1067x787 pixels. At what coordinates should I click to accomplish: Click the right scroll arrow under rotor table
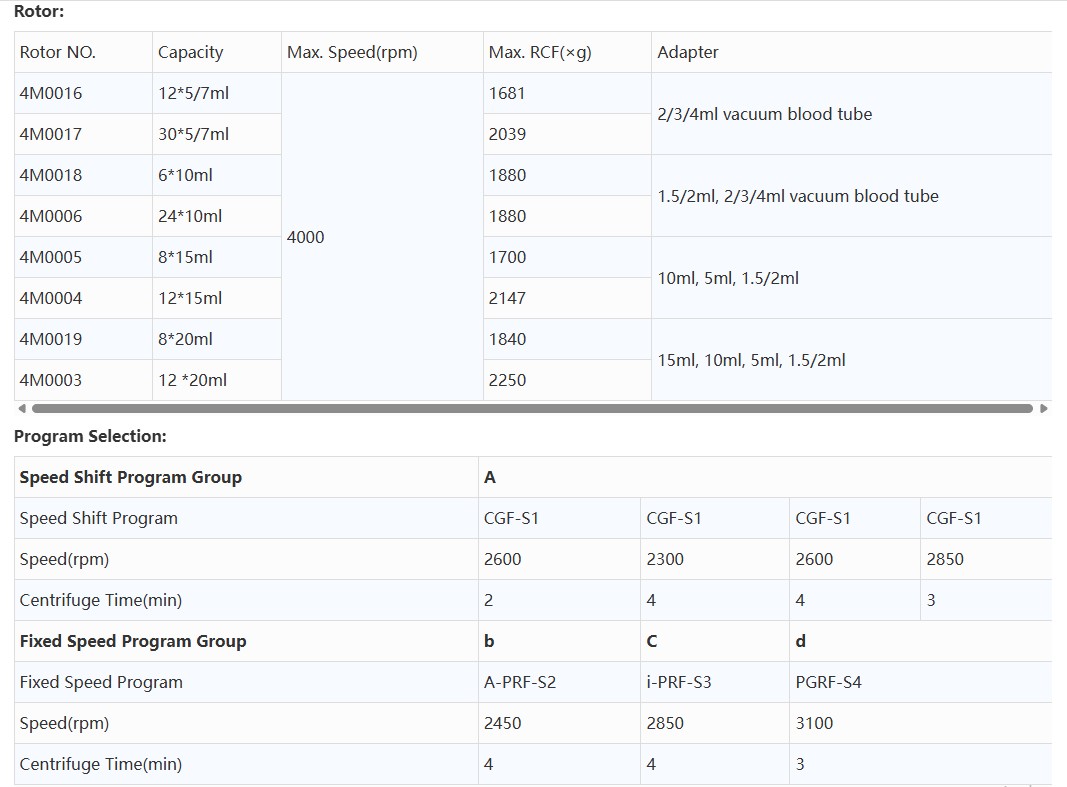[1044, 408]
